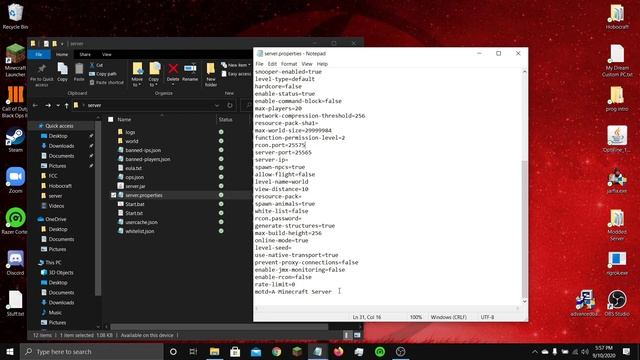
Task: Uncheck the server.properties file checkbox
Action: click(x=113, y=195)
